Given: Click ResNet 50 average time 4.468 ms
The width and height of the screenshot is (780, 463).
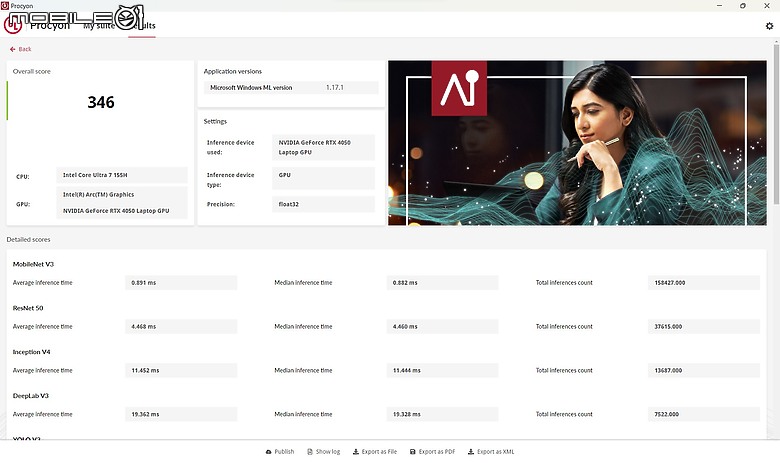Looking at the screenshot, I should pyautogui.click(x=181, y=326).
